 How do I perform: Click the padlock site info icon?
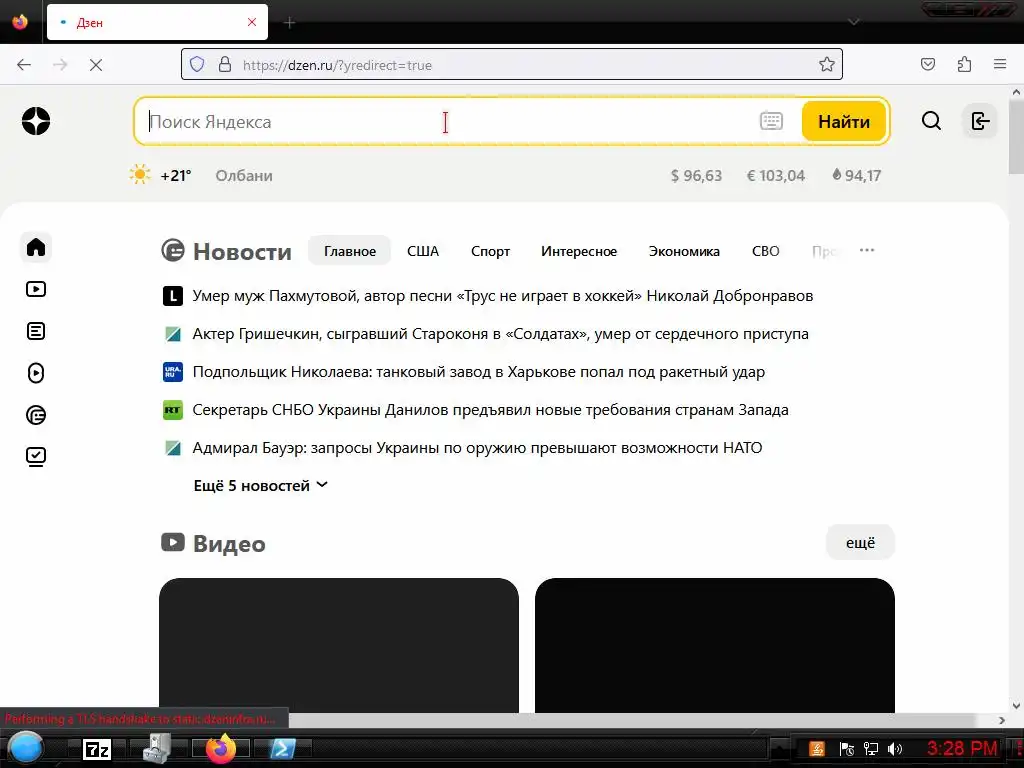(x=225, y=64)
